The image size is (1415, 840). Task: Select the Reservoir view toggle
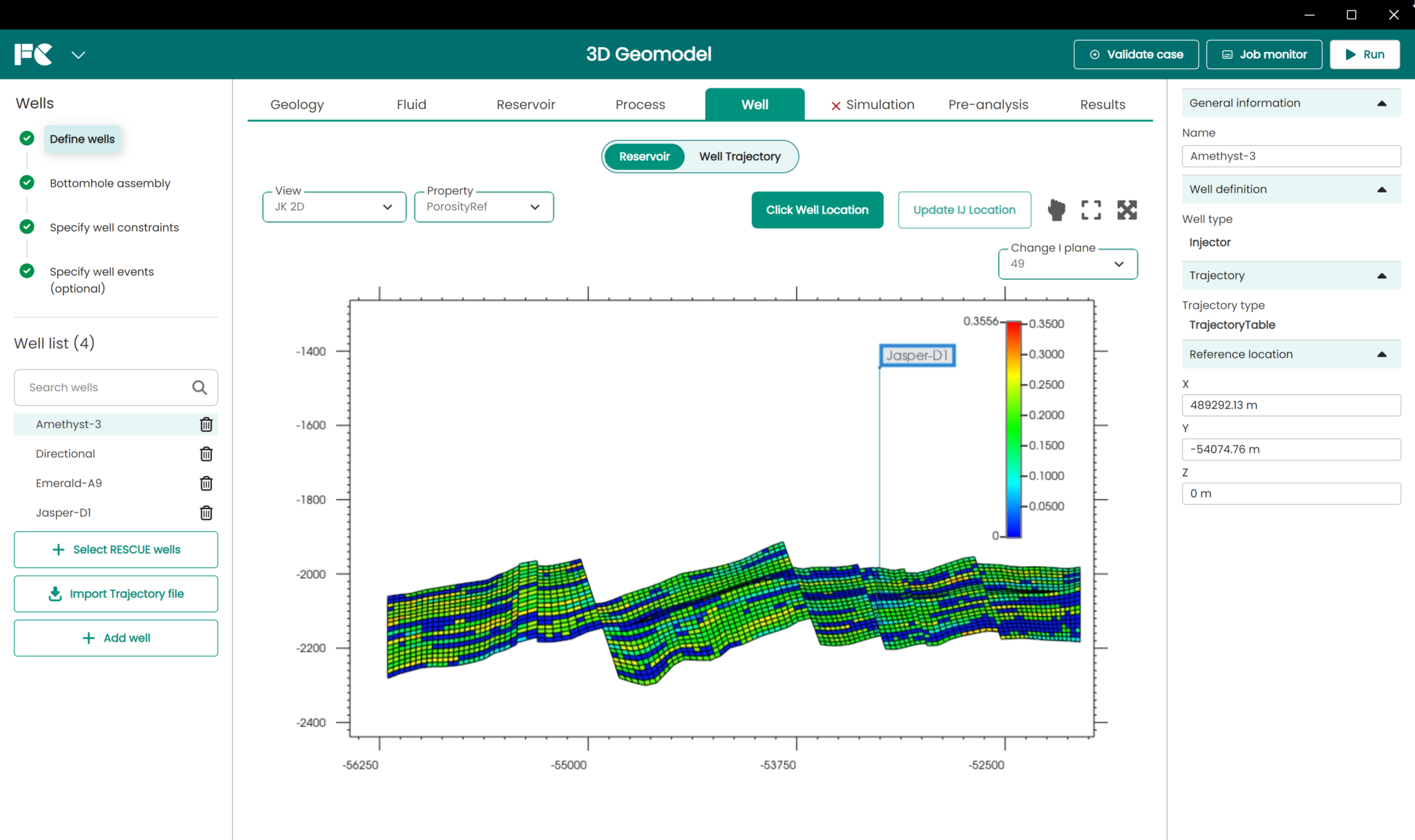coord(644,157)
